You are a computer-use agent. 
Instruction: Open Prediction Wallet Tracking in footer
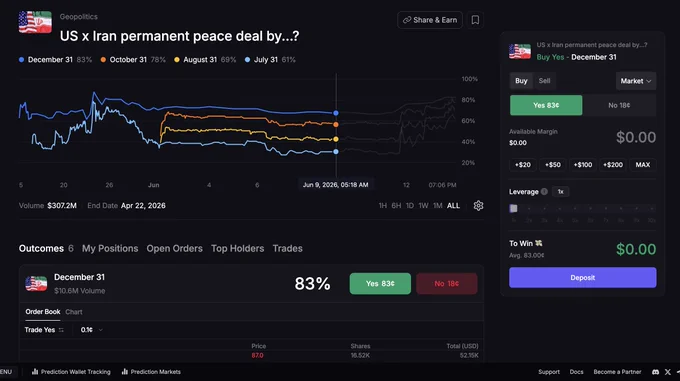(71, 372)
